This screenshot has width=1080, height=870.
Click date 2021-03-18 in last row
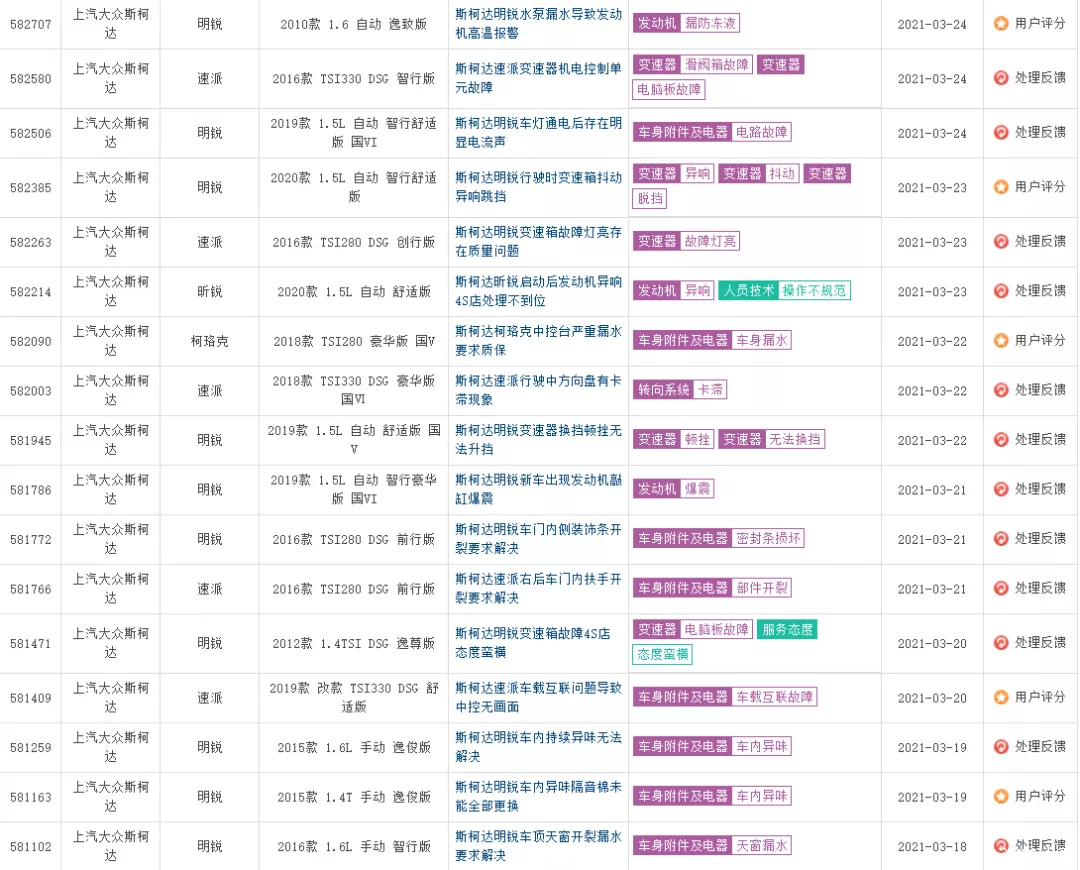point(932,846)
